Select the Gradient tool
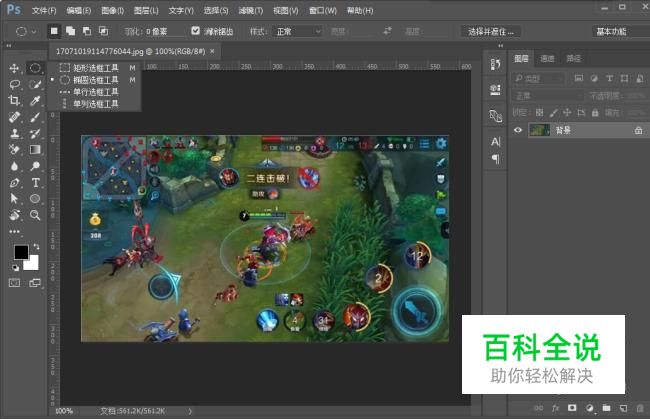This screenshot has width=650, height=419. tap(35, 150)
